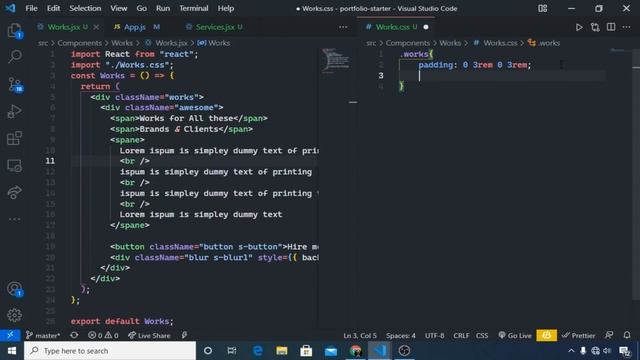The image size is (640, 360).
Task: Open the Help menu
Action: (x=226, y=8)
